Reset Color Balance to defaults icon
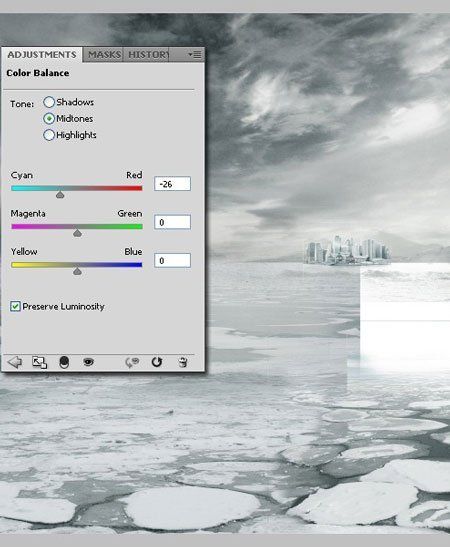The image size is (450, 547). point(157,362)
